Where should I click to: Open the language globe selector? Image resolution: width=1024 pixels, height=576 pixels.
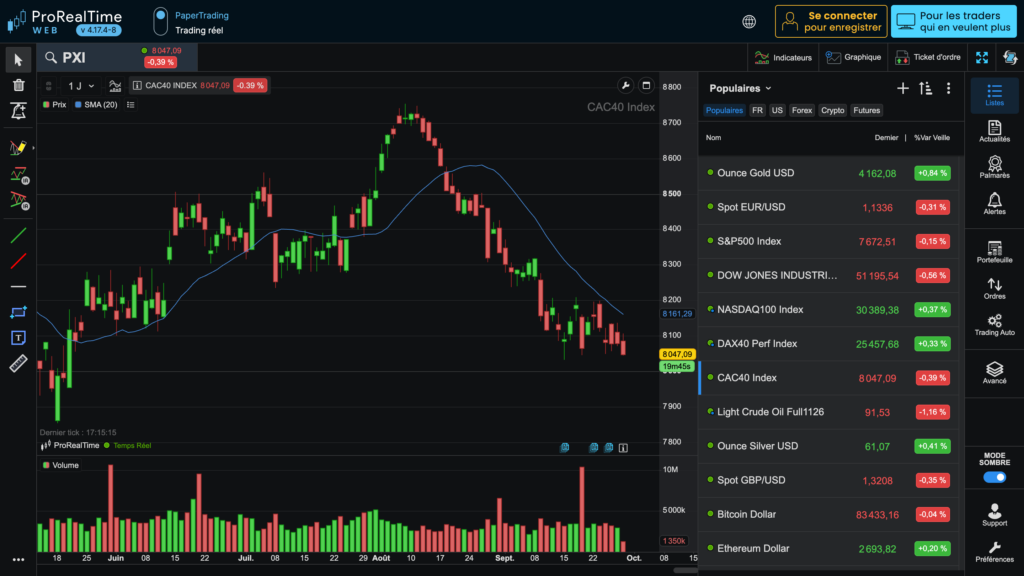(749, 22)
